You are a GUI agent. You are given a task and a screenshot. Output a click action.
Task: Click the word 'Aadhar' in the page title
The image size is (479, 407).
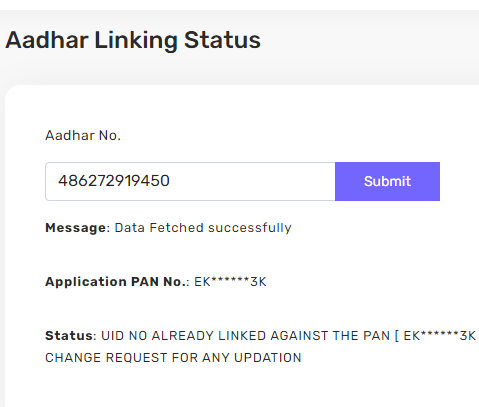click(47, 41)
